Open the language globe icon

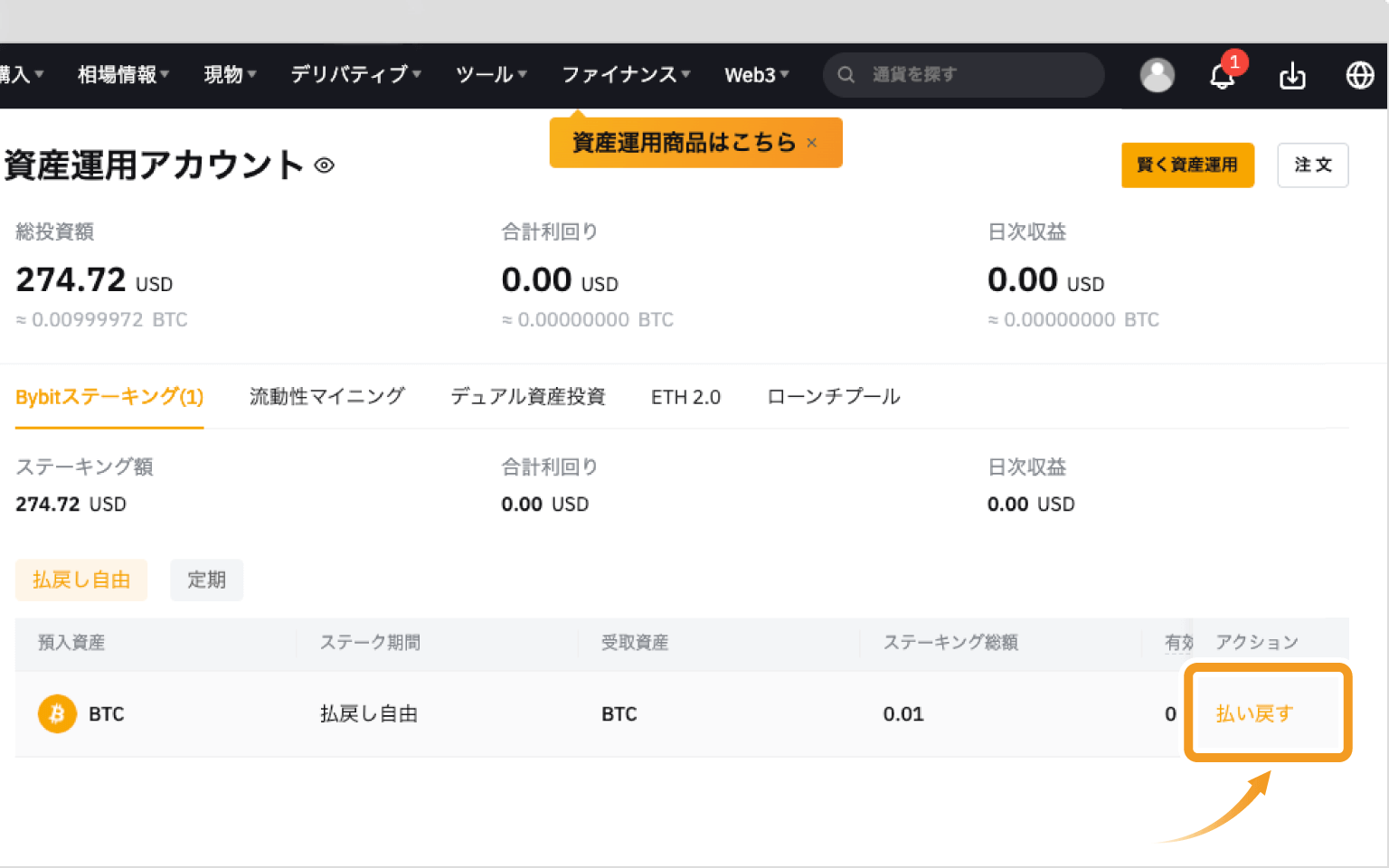tap(1360, 75)
